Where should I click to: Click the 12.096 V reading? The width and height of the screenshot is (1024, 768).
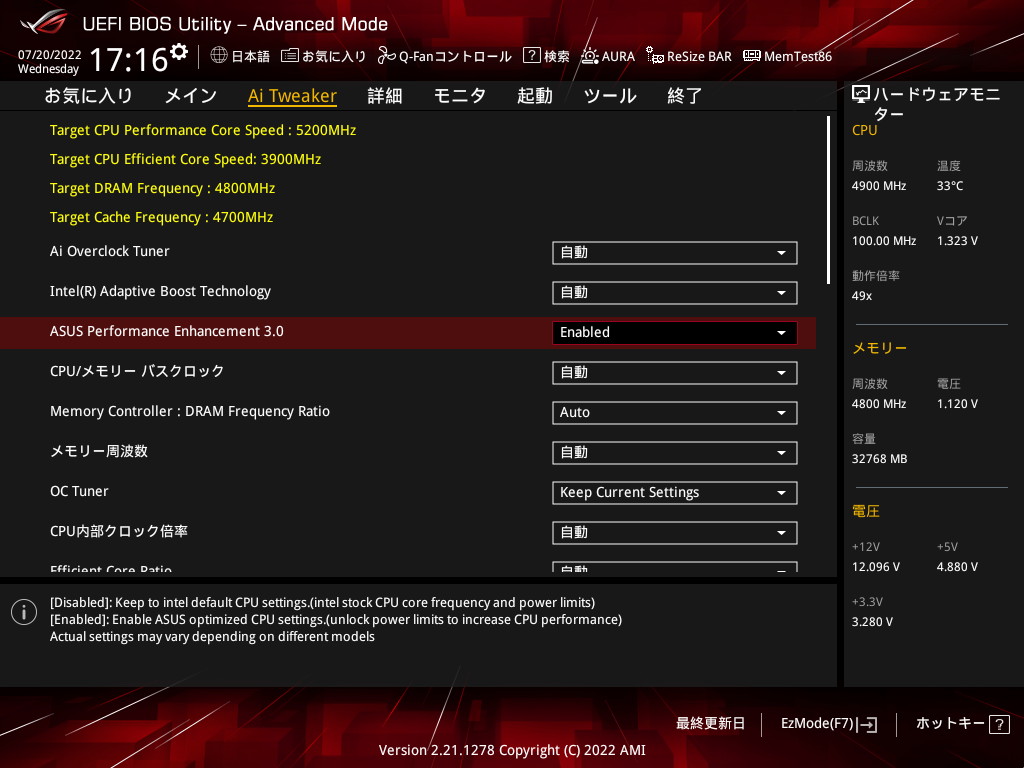pyautogui.click(x=876, y=567)
